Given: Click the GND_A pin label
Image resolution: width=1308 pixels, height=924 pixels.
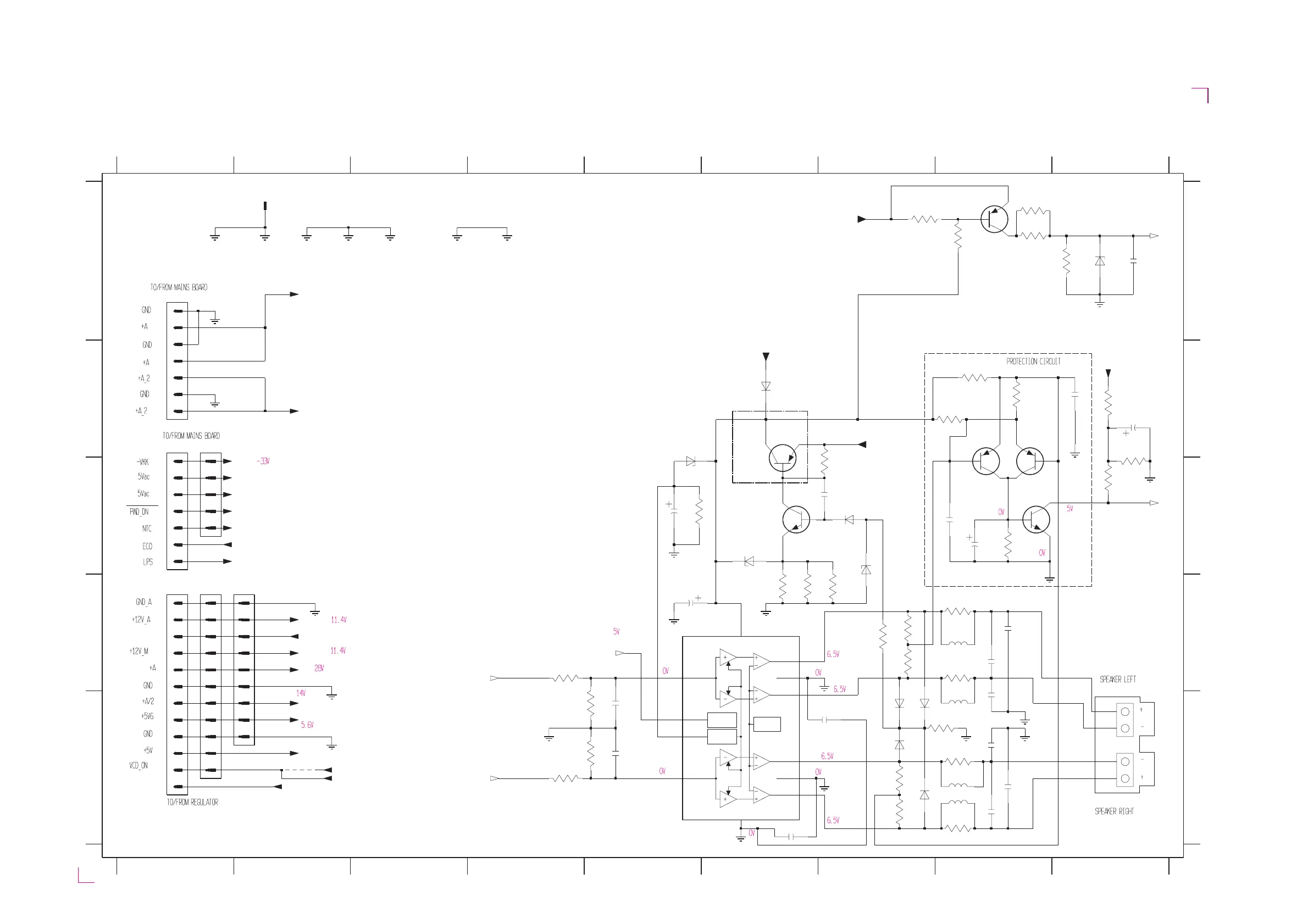Looking at the screenshot, I should point(143,602).
